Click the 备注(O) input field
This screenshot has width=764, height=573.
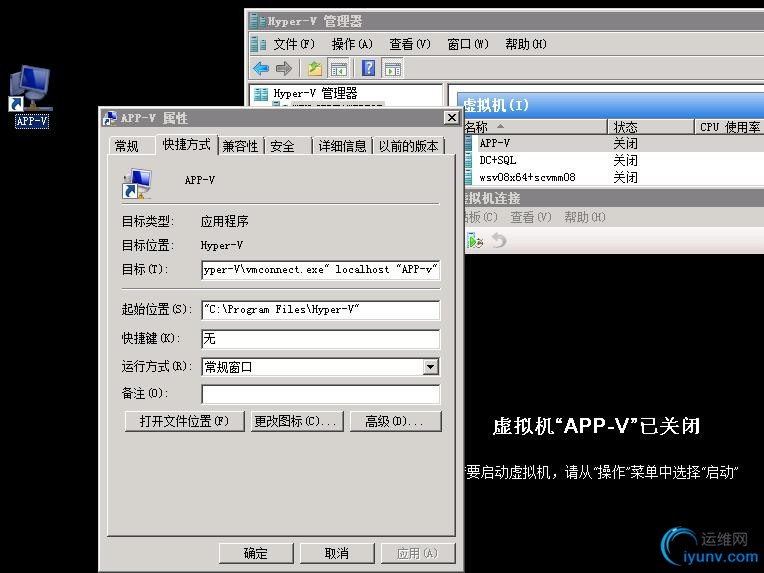[x=321, y=394]
